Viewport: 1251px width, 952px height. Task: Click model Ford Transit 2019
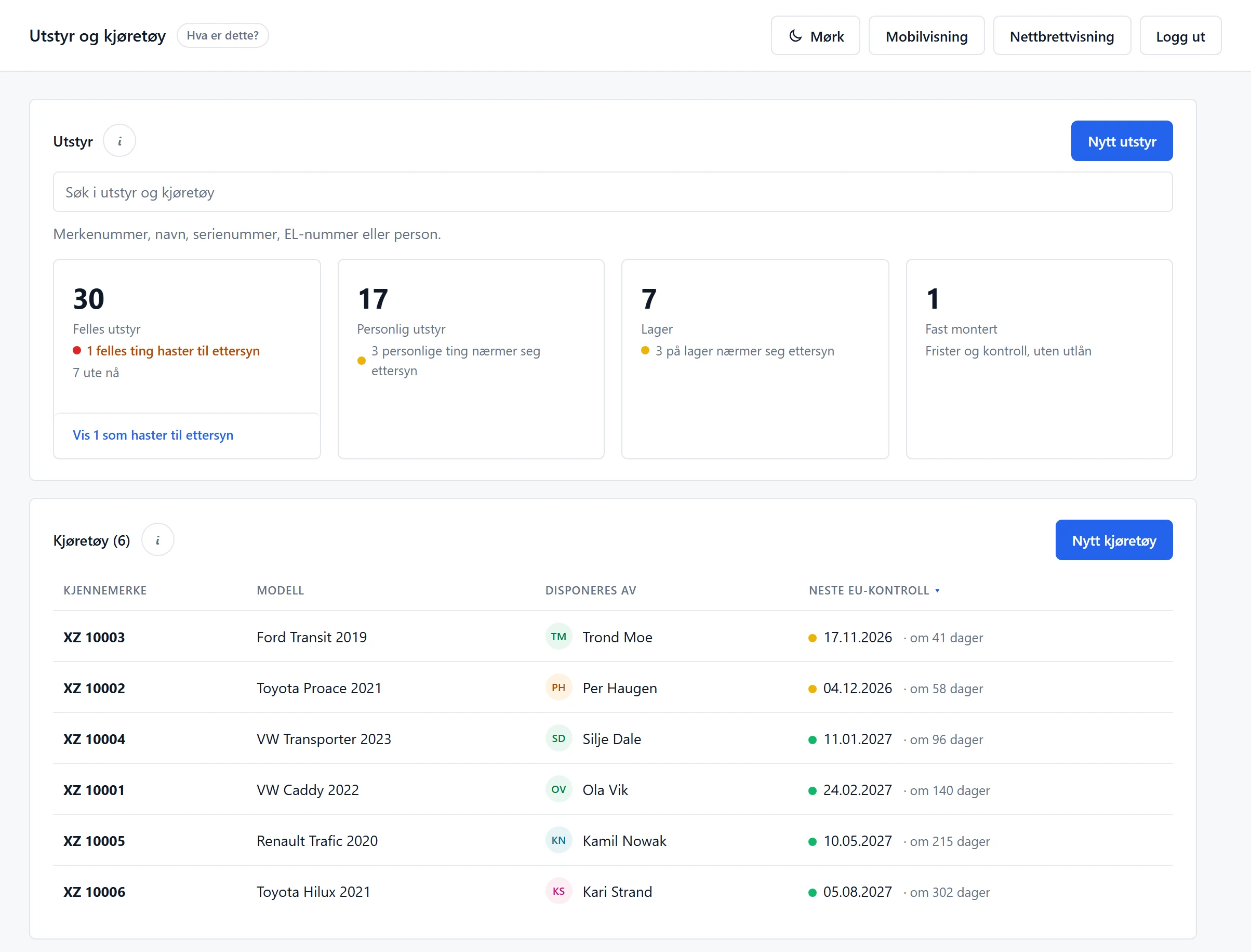312,638
